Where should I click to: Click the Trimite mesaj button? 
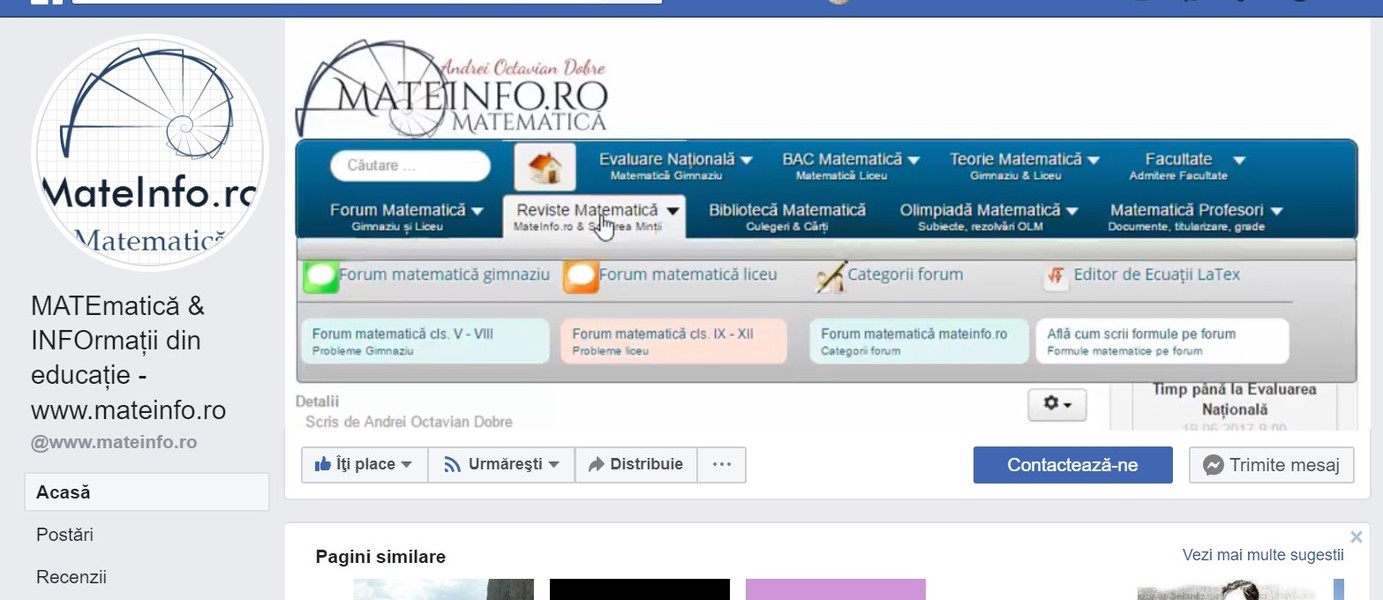click(1271, 465)
